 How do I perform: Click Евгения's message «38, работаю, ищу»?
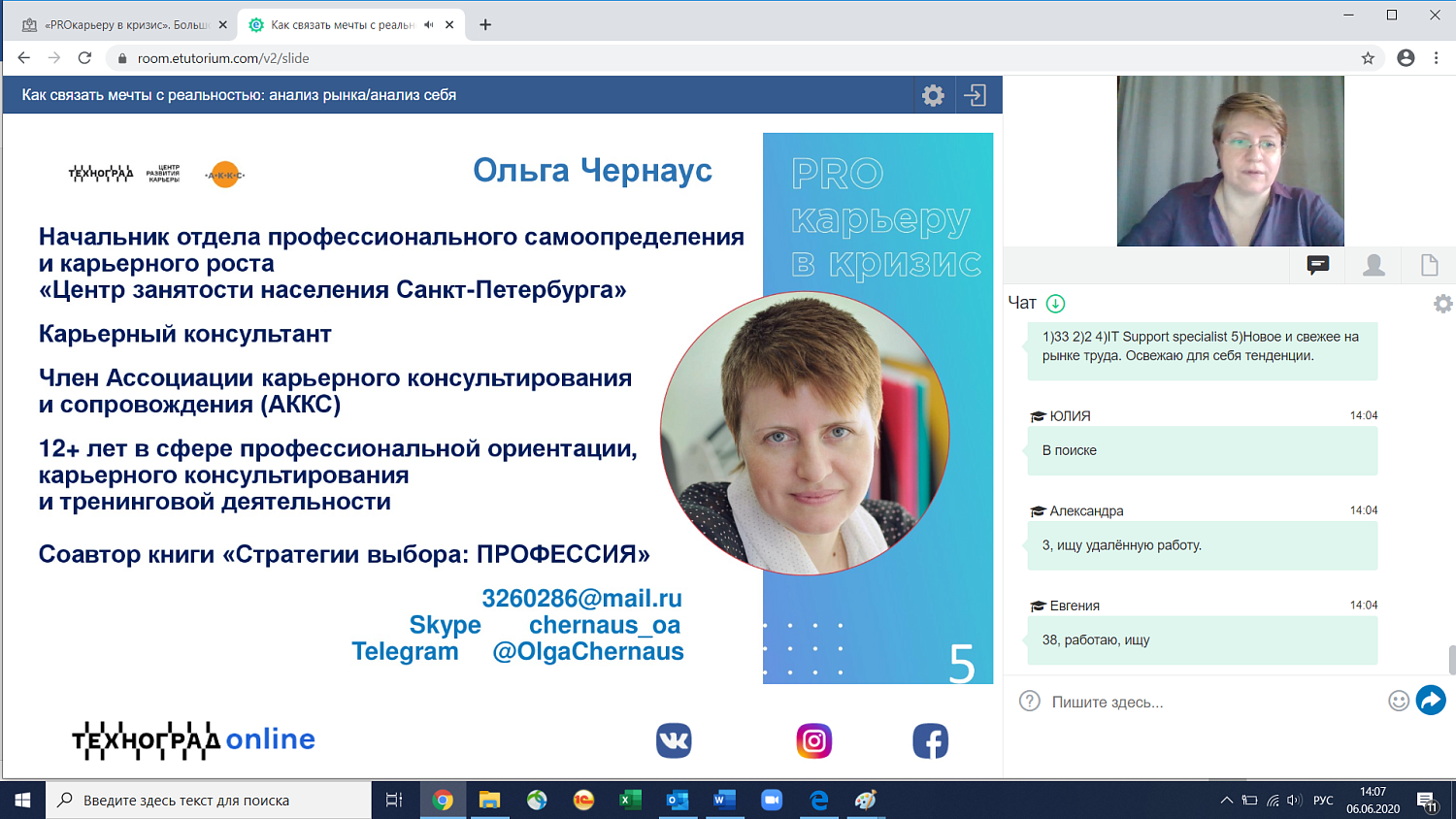[x=1202, y=640]
